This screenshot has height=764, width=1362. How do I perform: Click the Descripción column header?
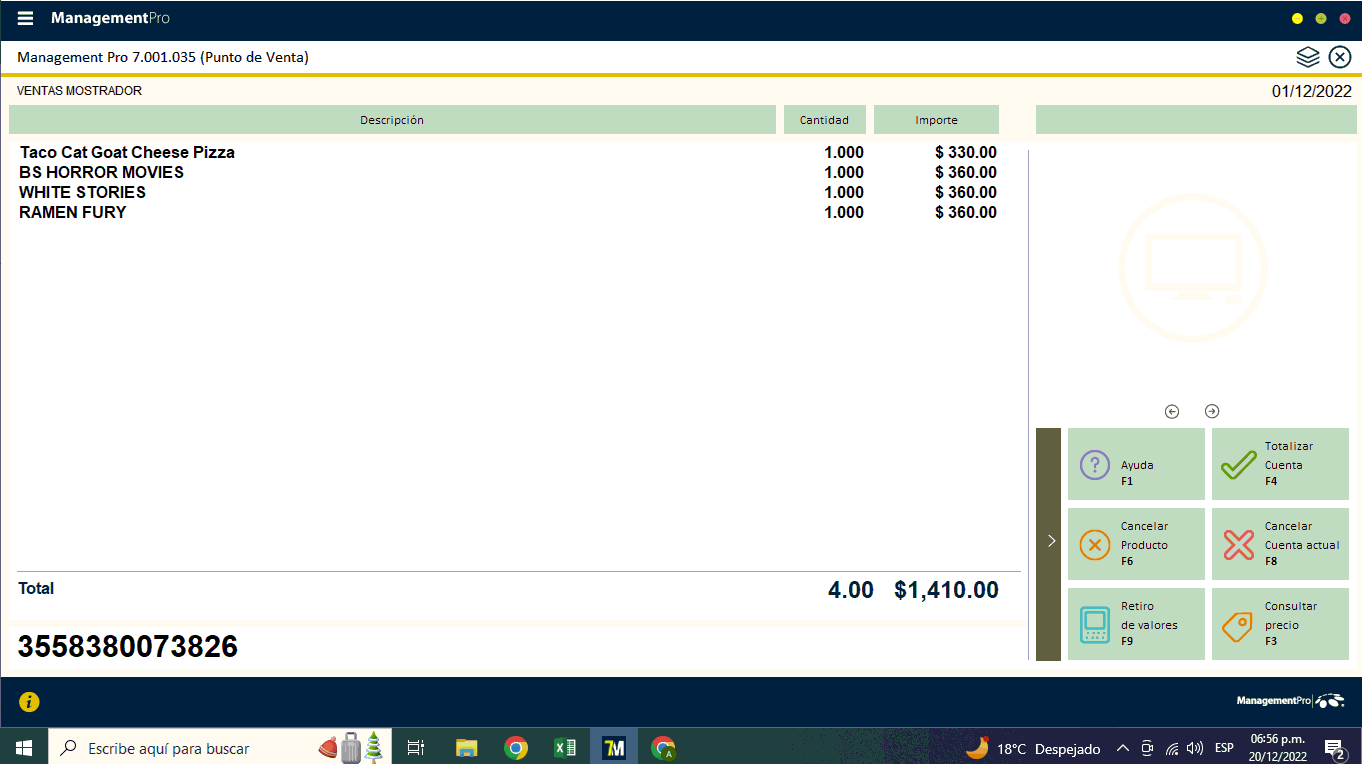pos(392,120)
